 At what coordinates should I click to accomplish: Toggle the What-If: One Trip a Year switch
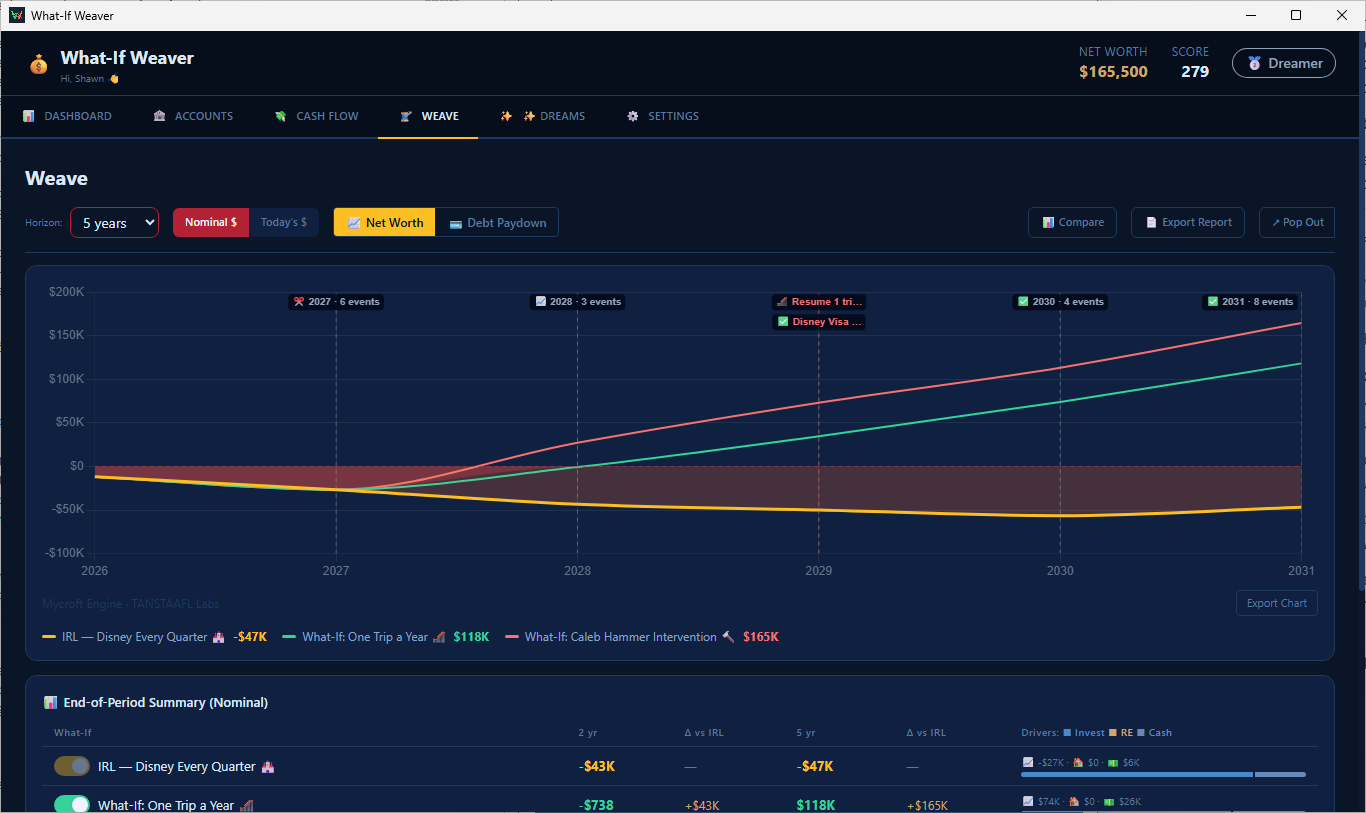click(x=72, y=805)
